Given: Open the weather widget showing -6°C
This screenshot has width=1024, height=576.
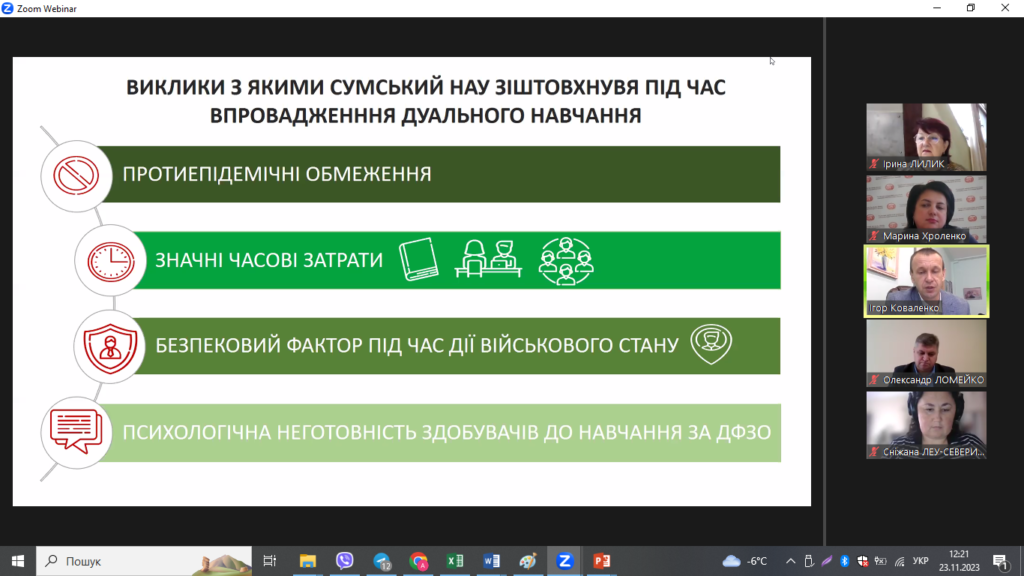Looking at the screenshot, I should click(x=745, y=561).
